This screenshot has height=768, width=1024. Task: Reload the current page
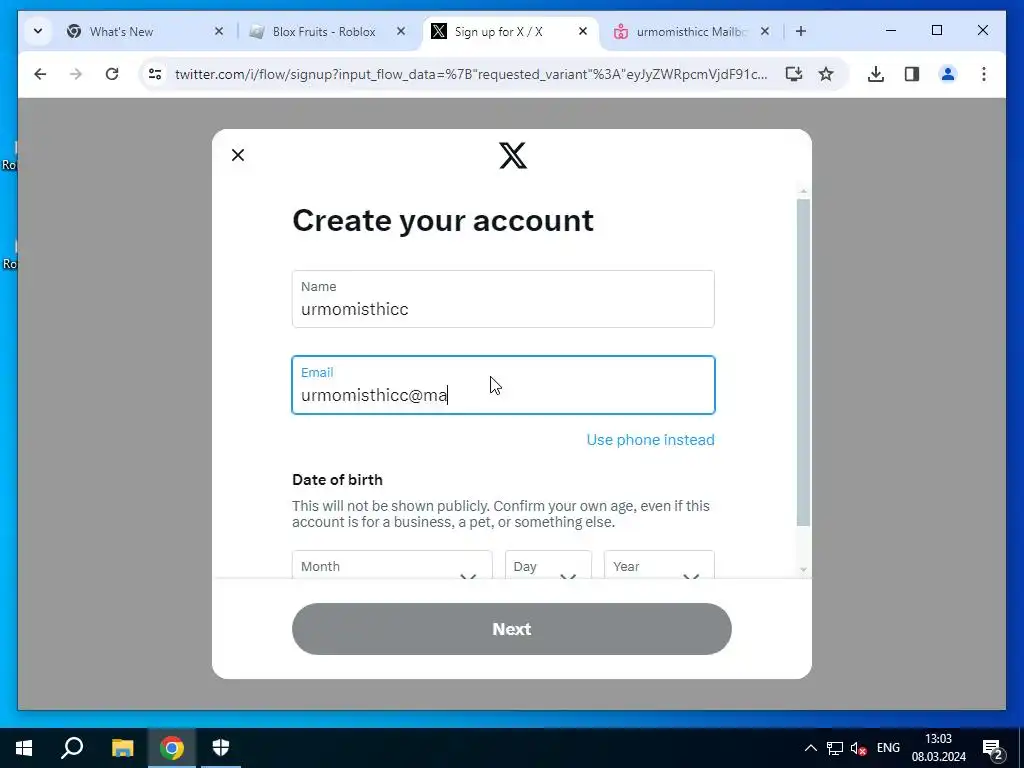(112, 74)
